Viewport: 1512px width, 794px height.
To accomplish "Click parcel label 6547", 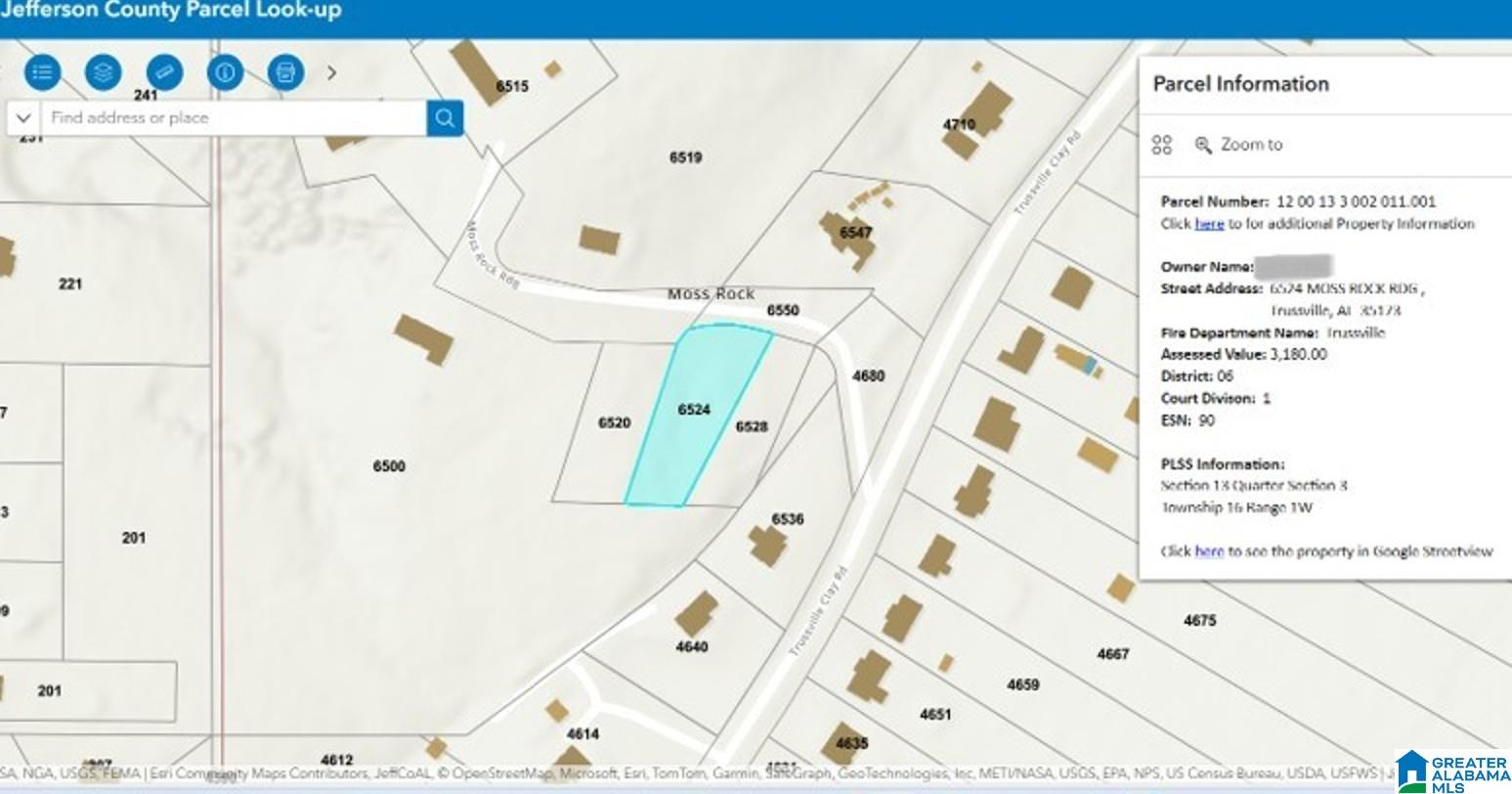I will (855, 233).
